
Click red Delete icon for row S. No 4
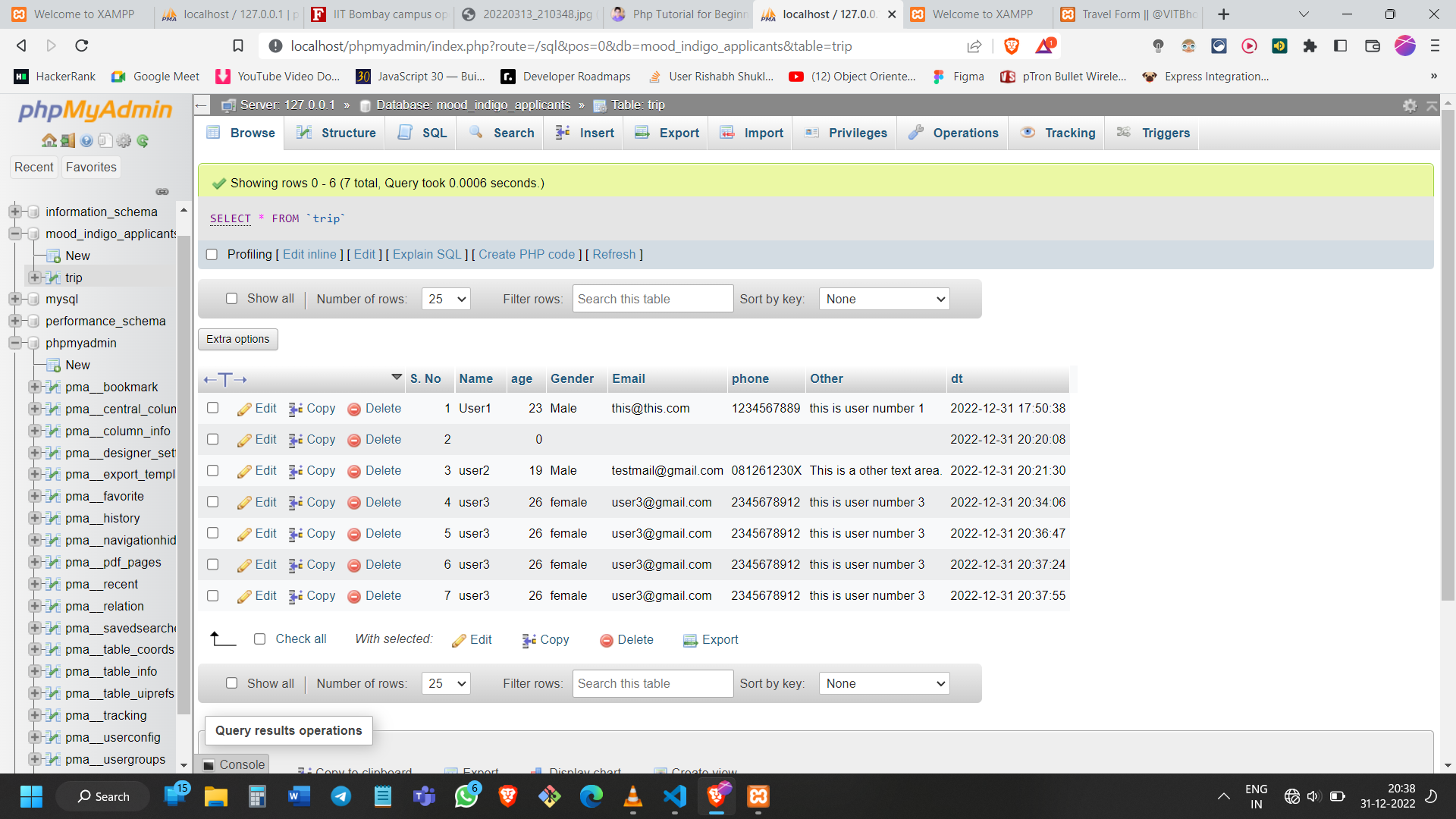[353, 503]
